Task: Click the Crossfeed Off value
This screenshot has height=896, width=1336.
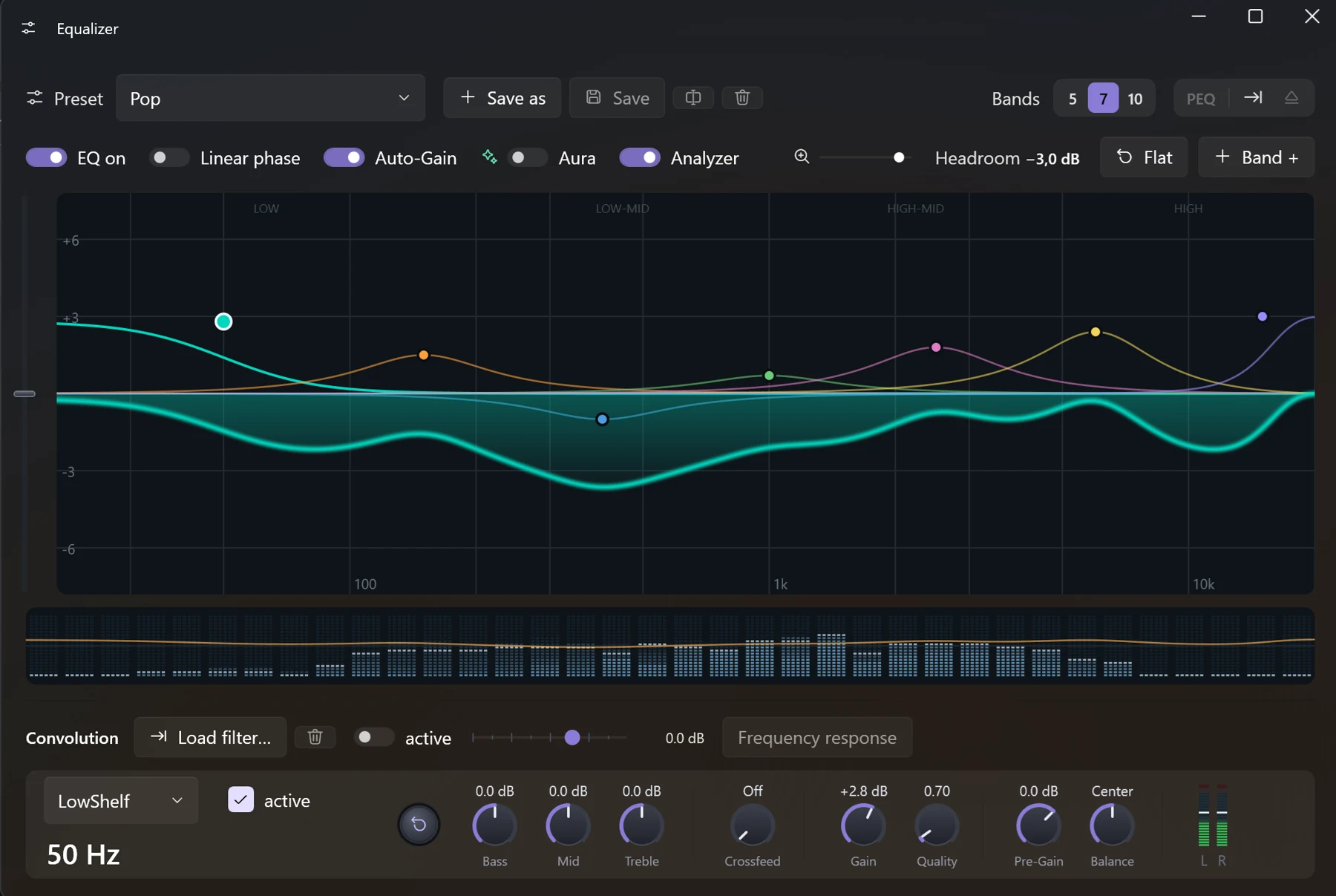Action: coord(753,791)
